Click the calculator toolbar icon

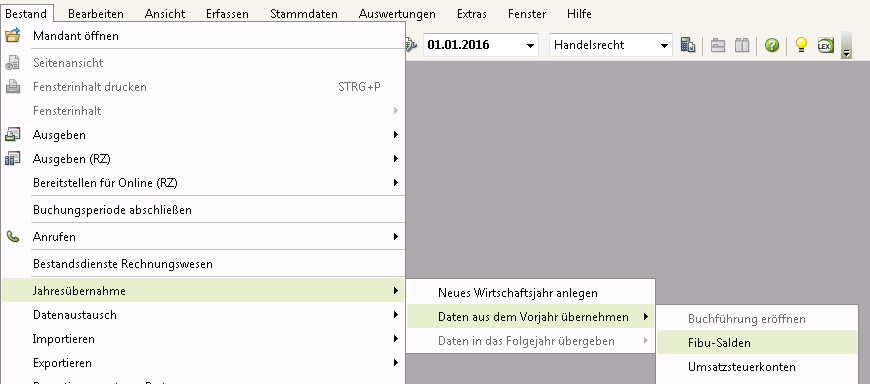coord(688,45)
